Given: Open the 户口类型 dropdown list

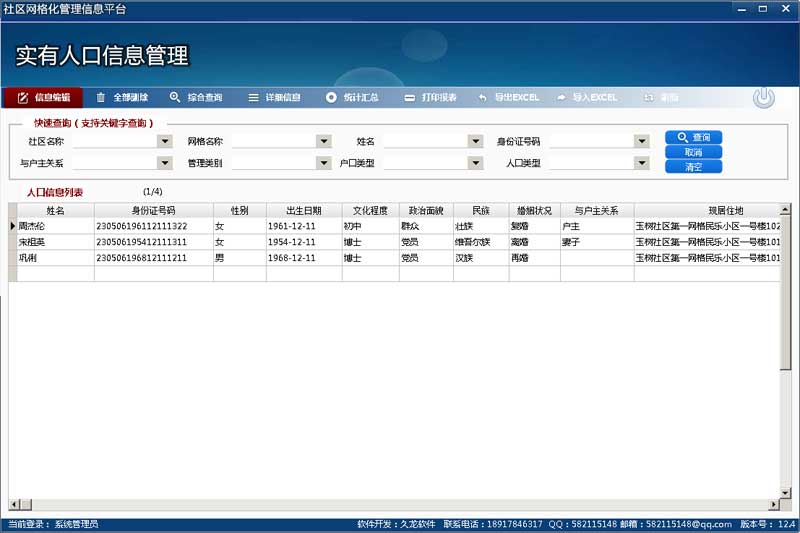Looking at the screenshot, I should 476,163.
